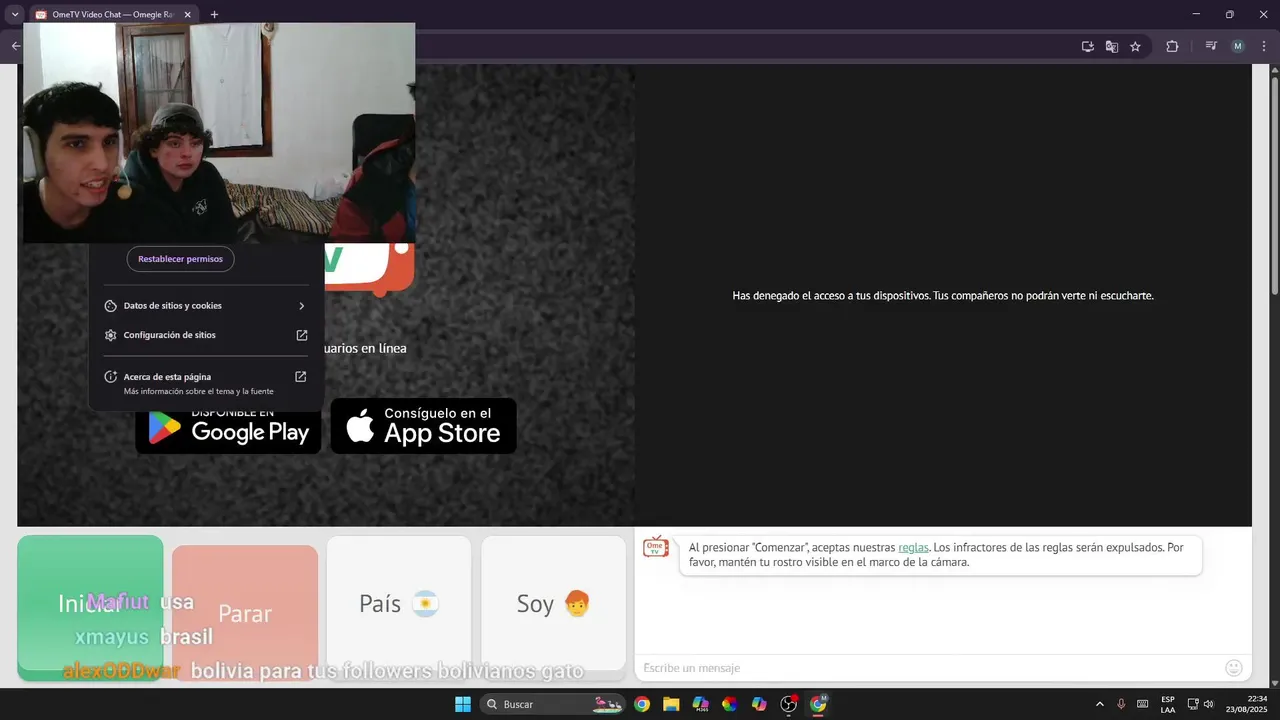
Task: Click the webcam overlay video thumbnail
Action: 219,133
